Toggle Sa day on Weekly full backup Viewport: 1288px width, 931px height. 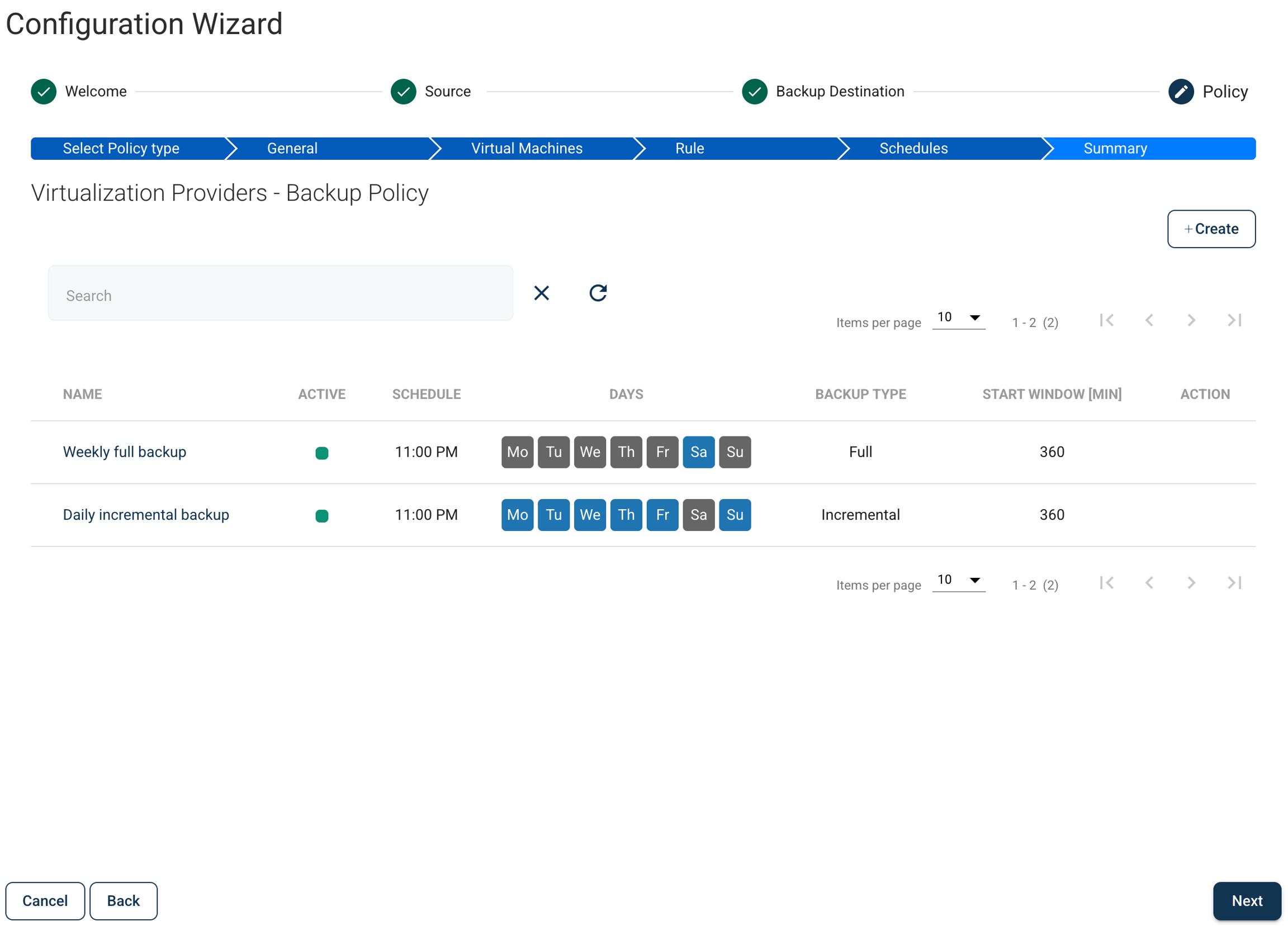(x=699, y=452)
